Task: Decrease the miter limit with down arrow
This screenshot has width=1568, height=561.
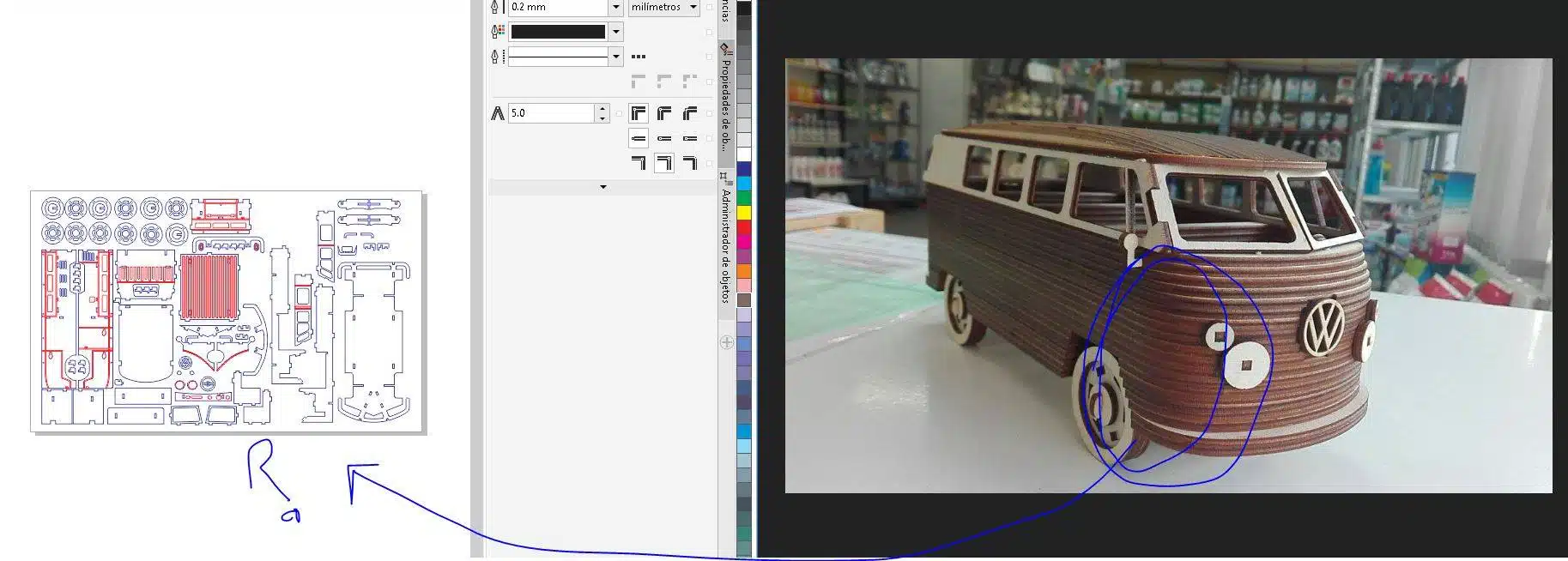Action: 602,118
